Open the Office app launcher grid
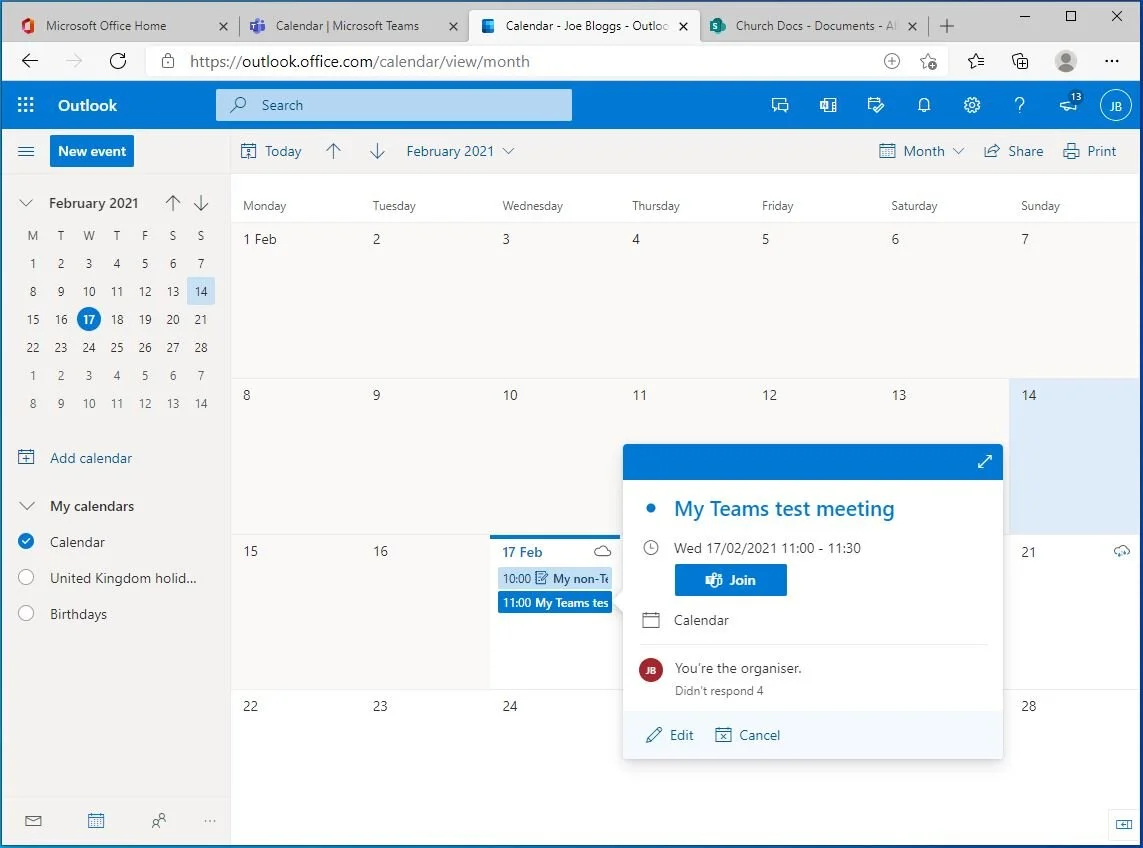 pos(26,105)
